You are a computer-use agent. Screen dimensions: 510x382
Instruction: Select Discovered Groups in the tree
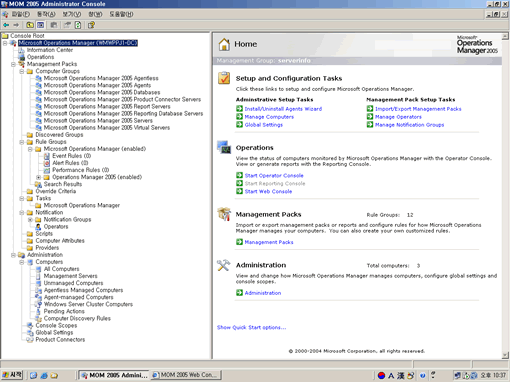(x=59, y=135)
